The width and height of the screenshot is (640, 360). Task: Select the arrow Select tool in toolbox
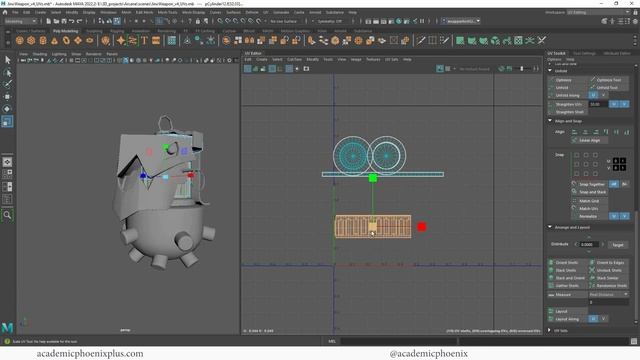(7, 60)
